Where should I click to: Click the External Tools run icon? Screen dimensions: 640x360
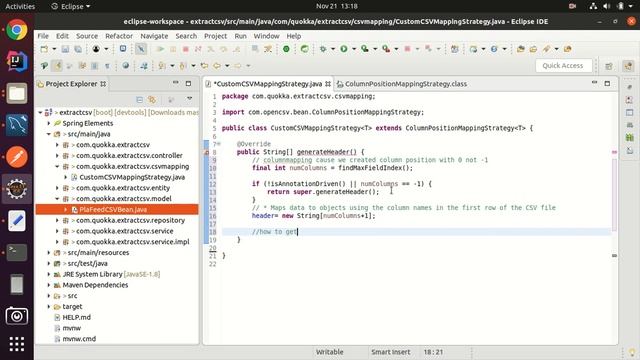386,49
